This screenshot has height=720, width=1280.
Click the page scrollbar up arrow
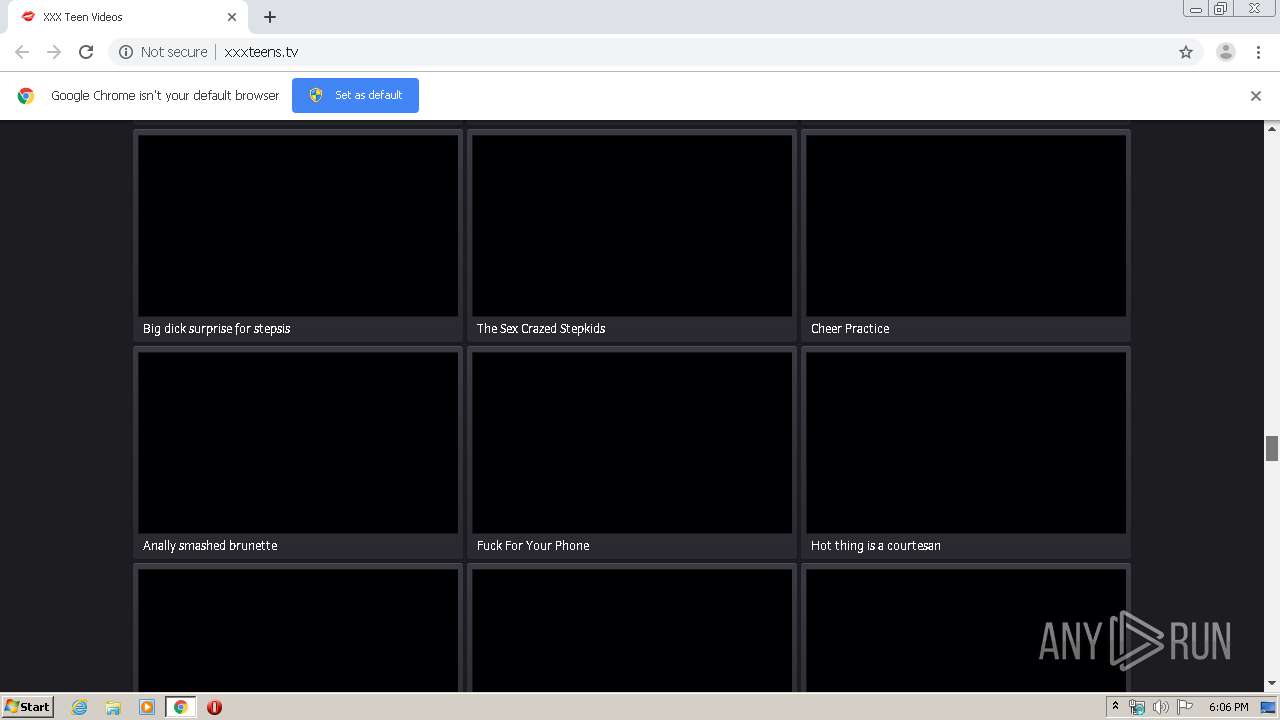click(1272, 129)
